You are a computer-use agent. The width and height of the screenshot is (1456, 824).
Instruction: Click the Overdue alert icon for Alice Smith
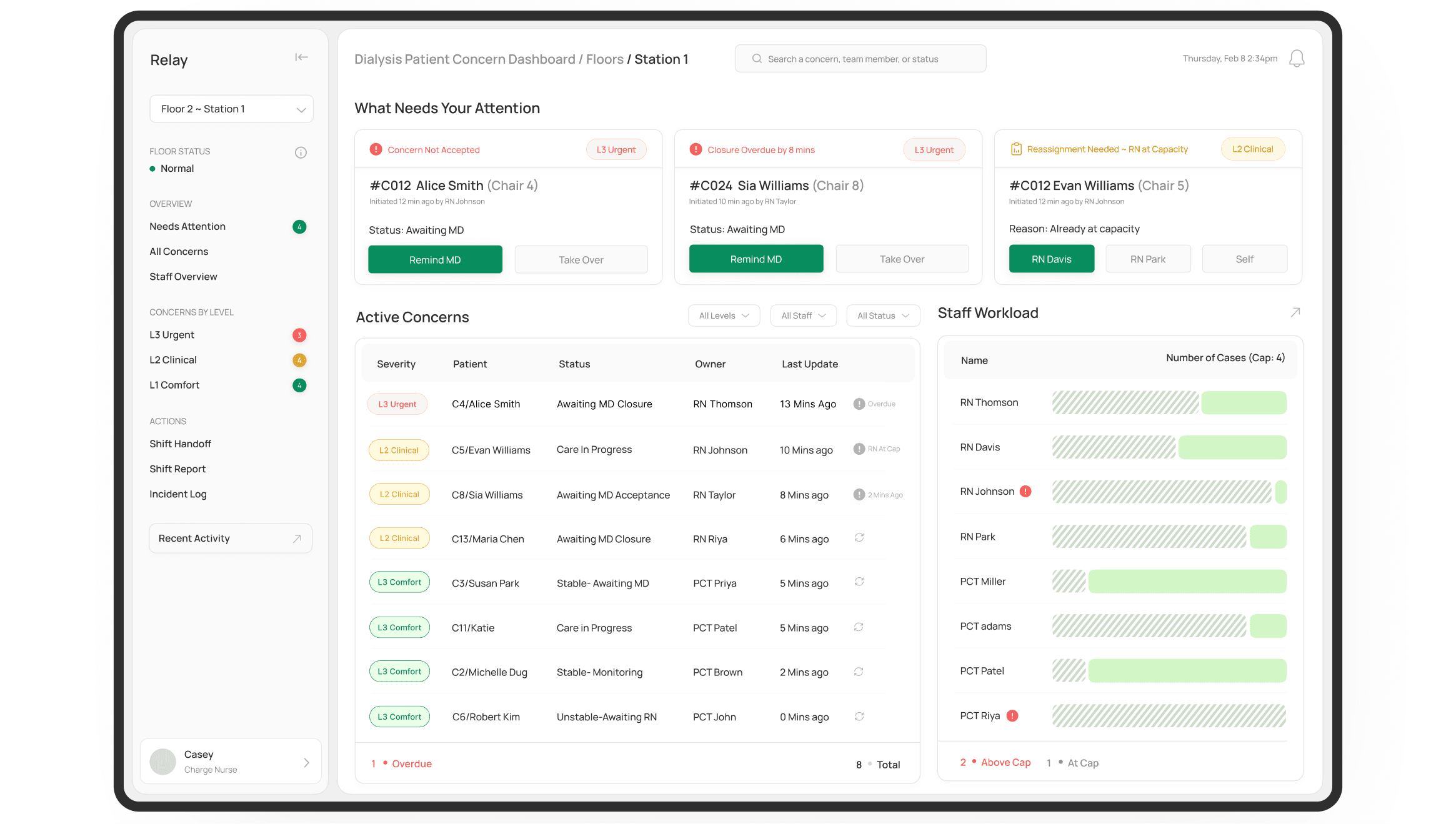[859, 404]
